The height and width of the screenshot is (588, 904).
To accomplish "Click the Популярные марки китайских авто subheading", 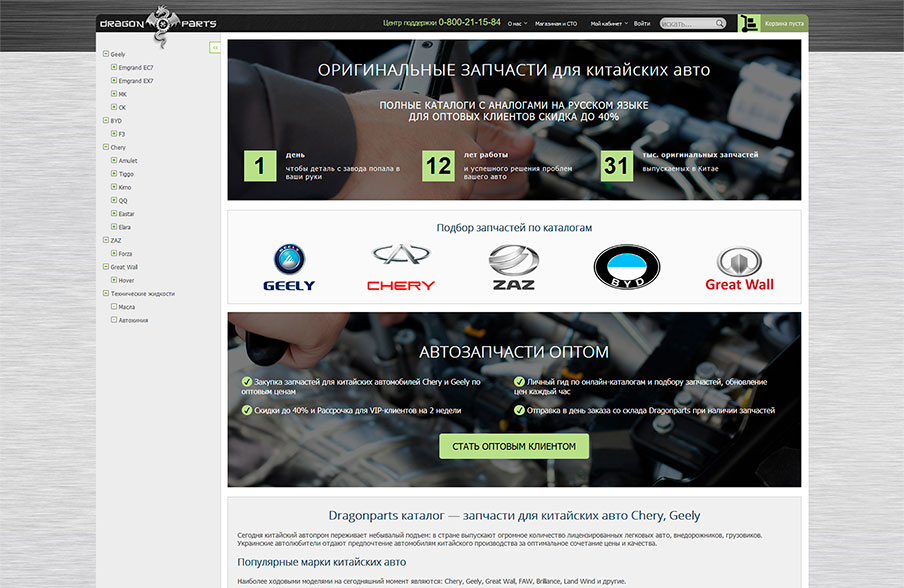I will (x=322, y=562).
